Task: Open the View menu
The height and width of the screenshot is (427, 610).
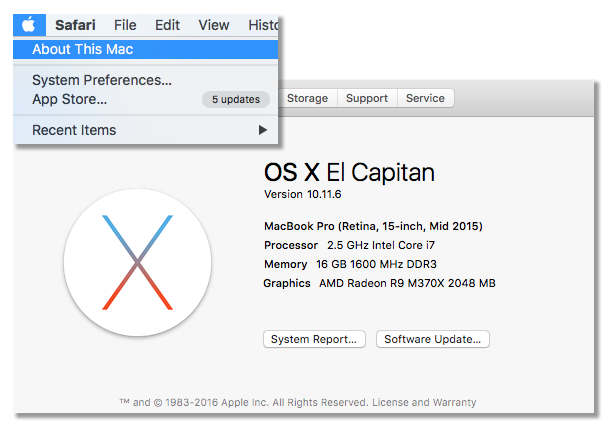Action: click(x=214, y=25)
